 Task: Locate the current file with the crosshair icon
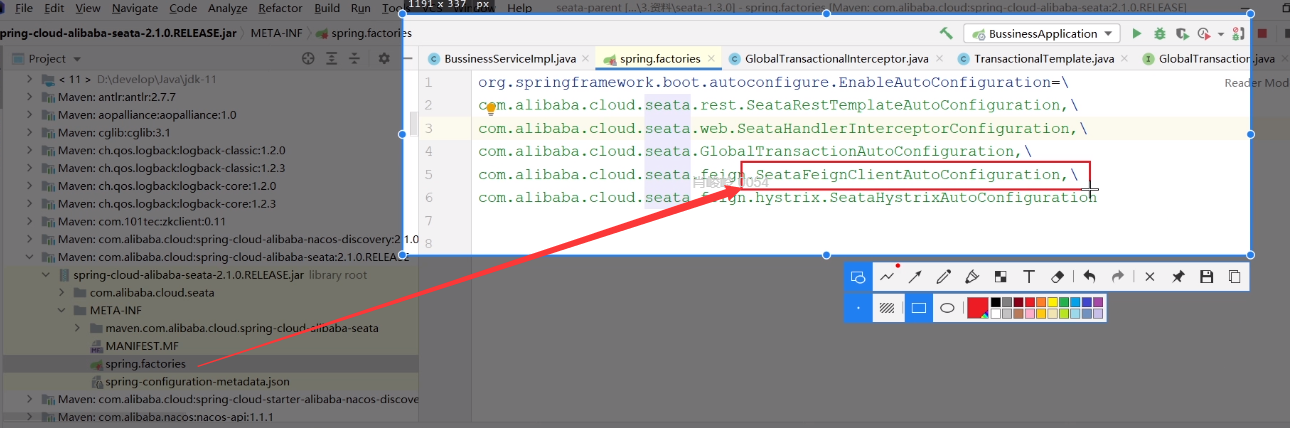(x=307, y=59)
